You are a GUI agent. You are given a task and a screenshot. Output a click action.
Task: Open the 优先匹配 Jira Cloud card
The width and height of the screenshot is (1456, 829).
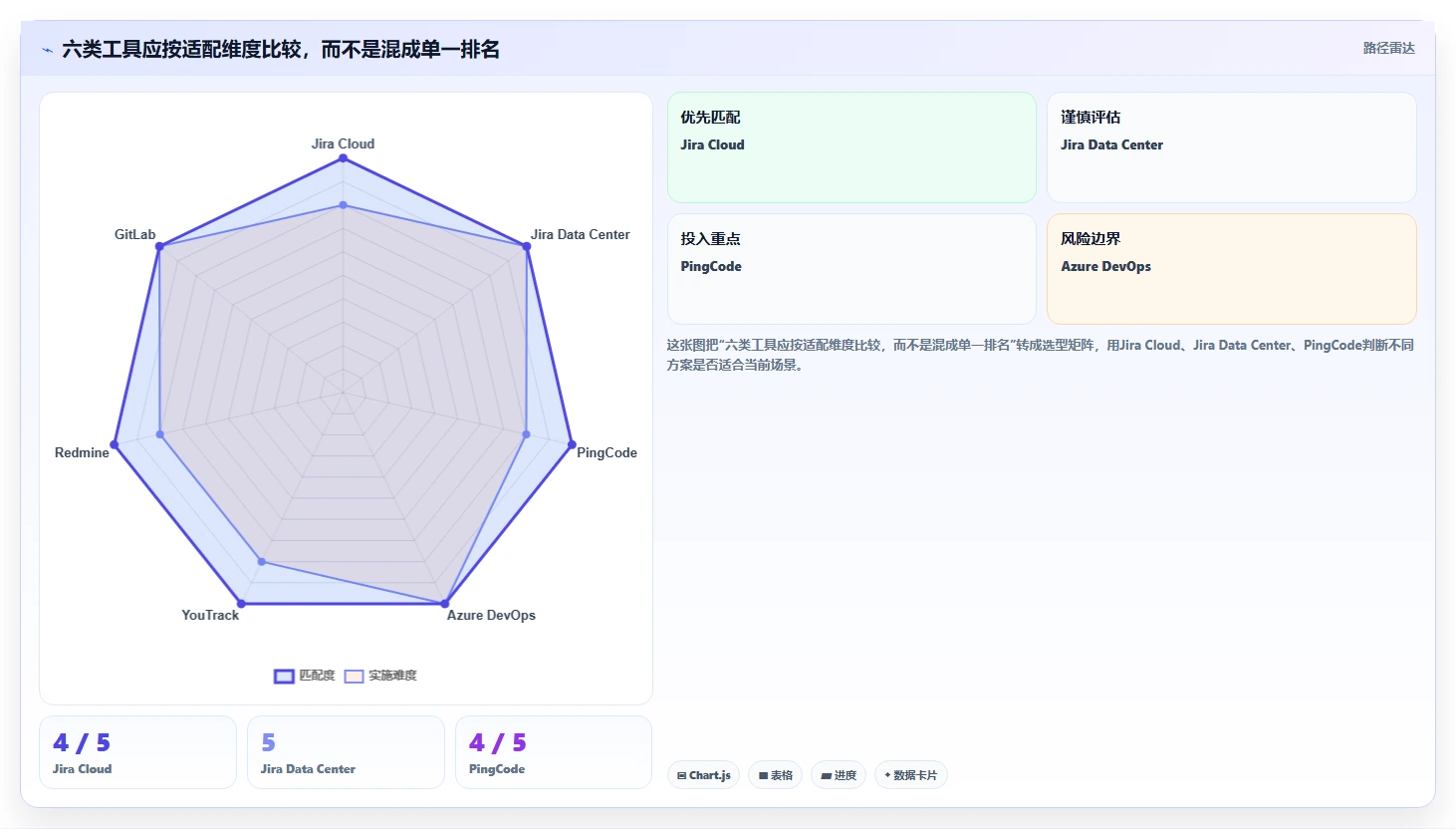(x=851, y=147)
